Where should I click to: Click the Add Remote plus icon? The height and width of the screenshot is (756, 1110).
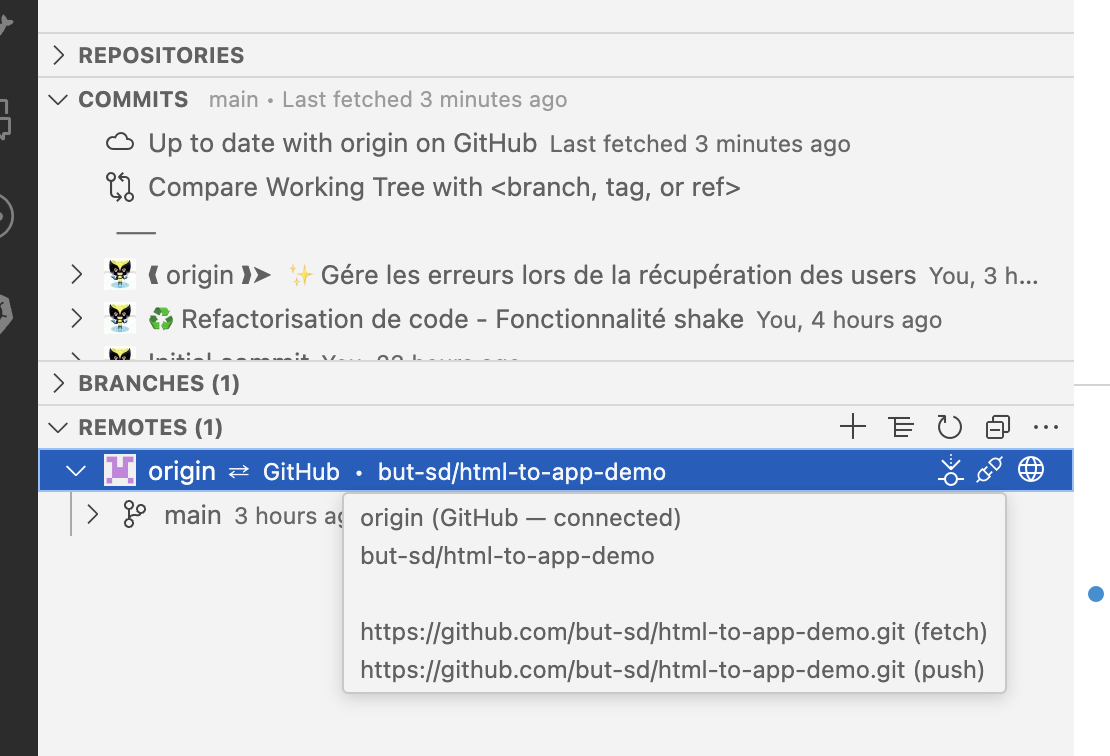[852, 427]
